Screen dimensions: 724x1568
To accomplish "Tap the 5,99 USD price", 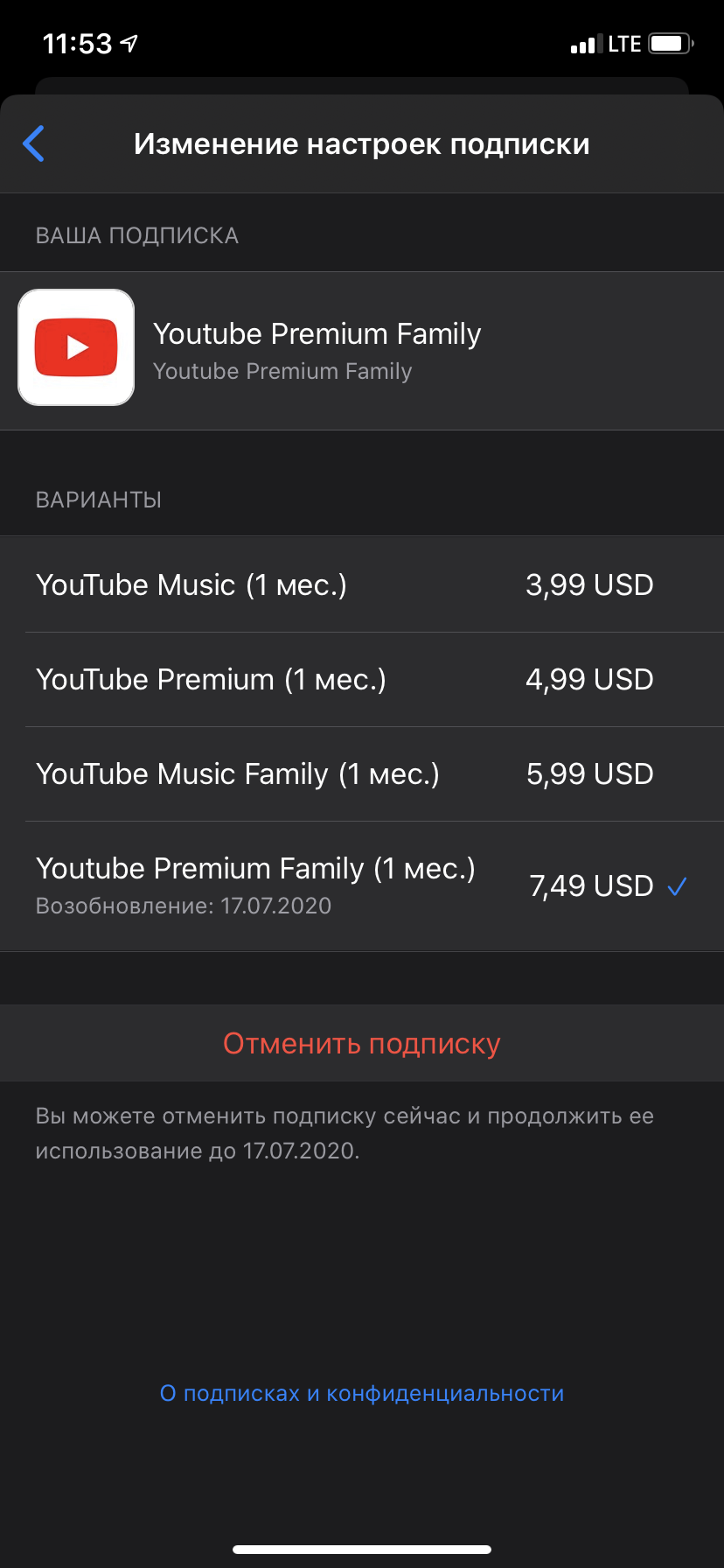I will [589, 773].
